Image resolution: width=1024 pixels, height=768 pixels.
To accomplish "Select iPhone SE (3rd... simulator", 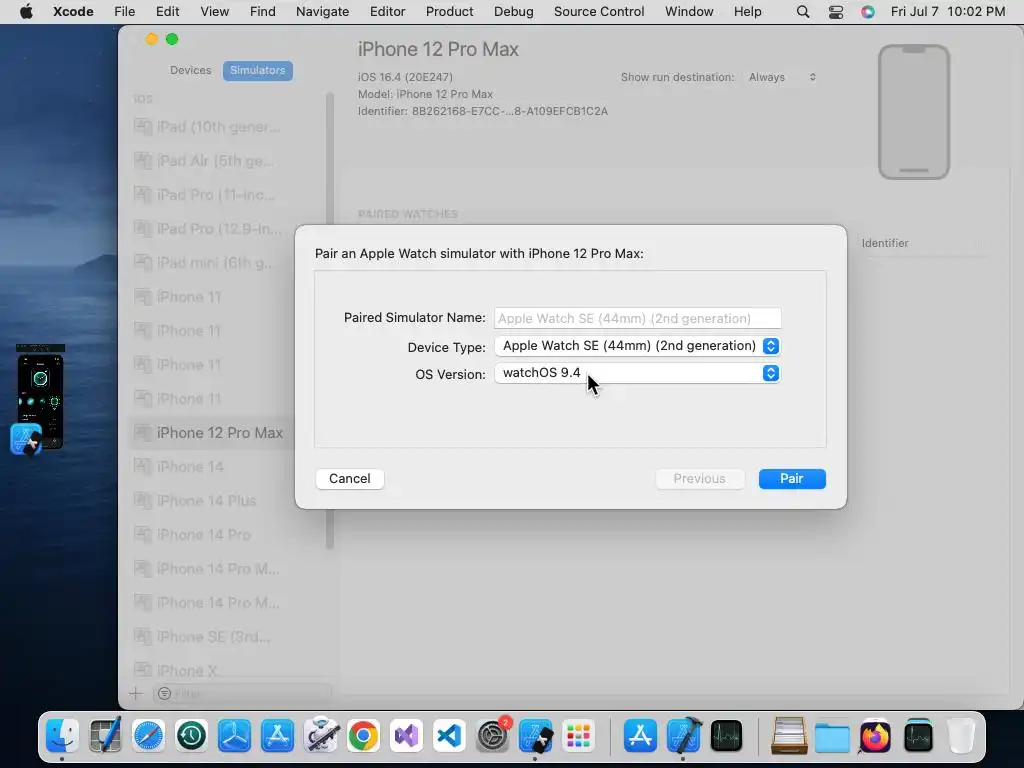I will click(214, 636).
